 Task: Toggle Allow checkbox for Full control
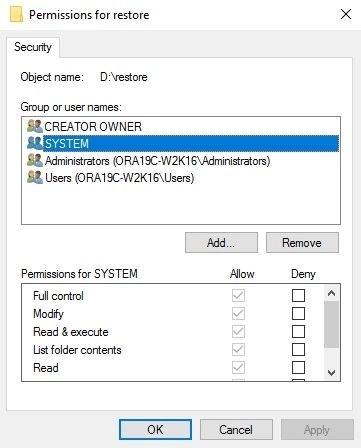point(238,295)
